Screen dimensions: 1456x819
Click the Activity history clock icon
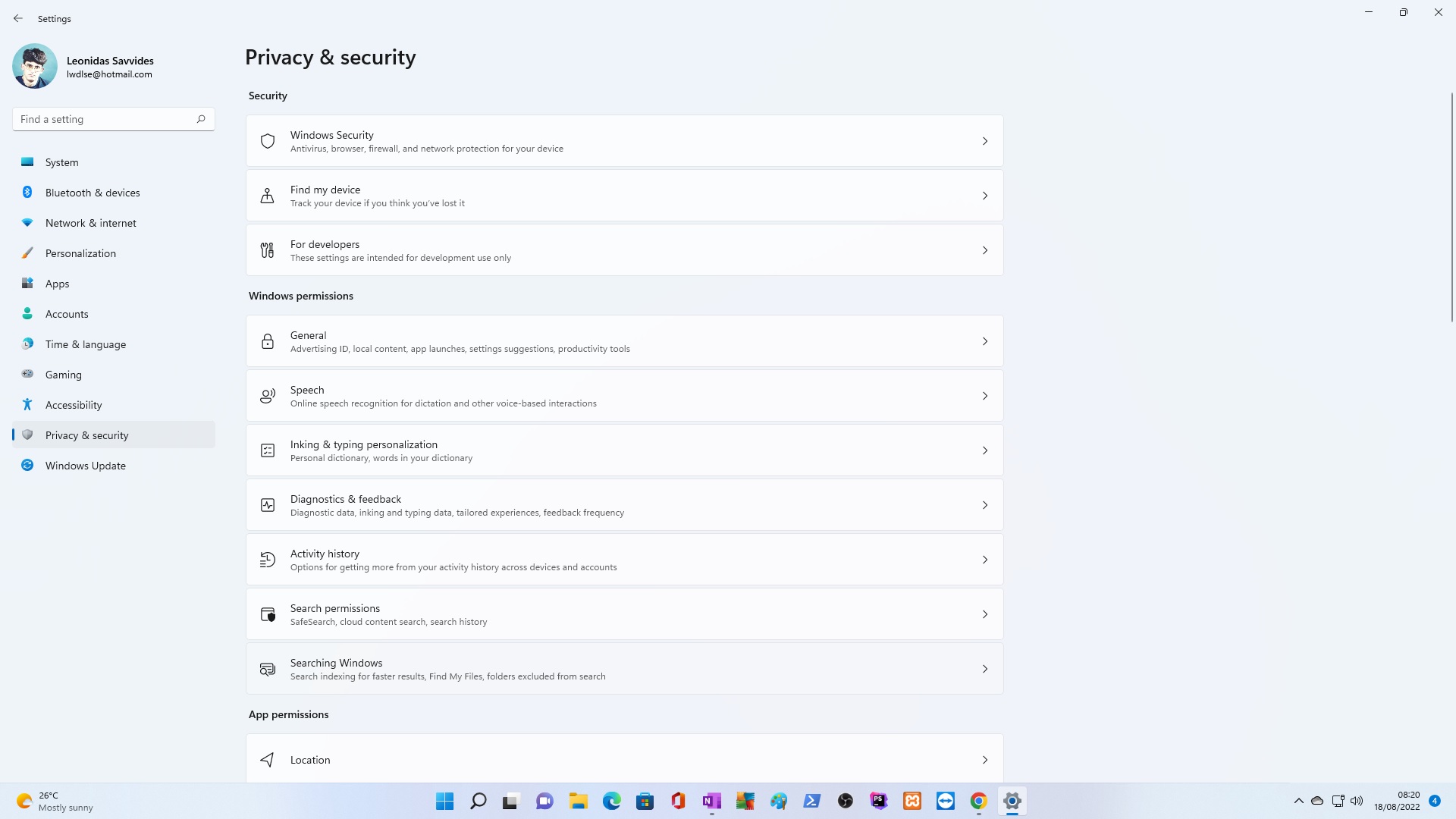[267, 560]
